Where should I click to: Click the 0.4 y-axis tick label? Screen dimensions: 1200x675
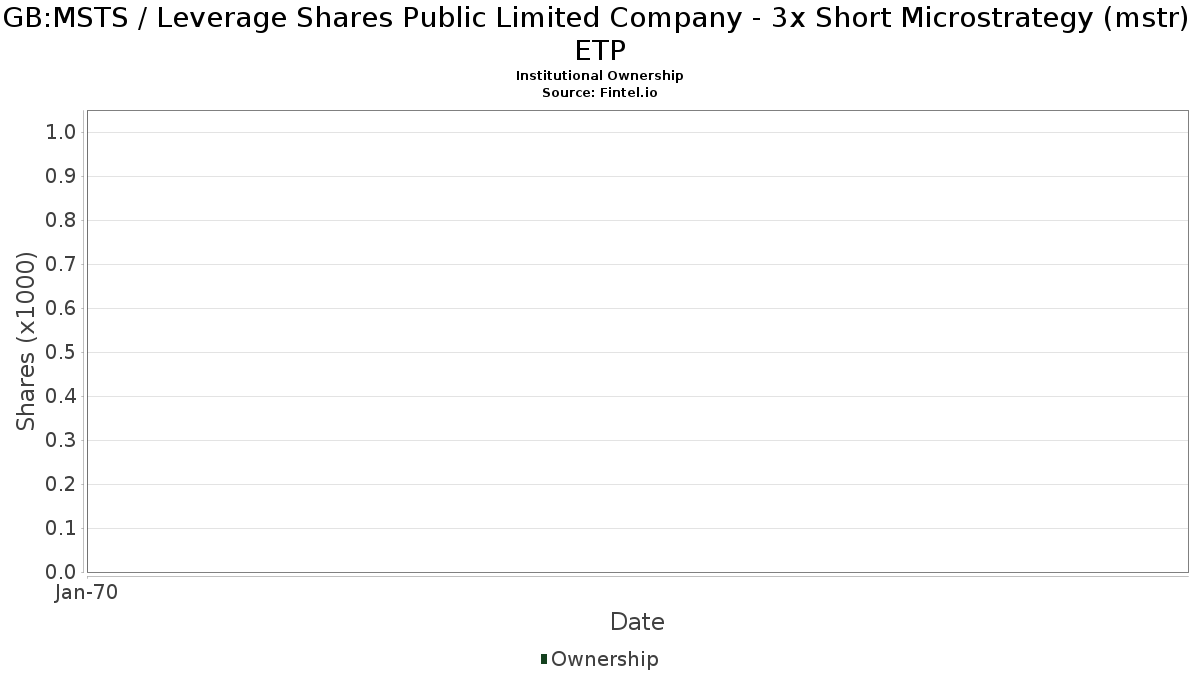(x=61, y=397)
